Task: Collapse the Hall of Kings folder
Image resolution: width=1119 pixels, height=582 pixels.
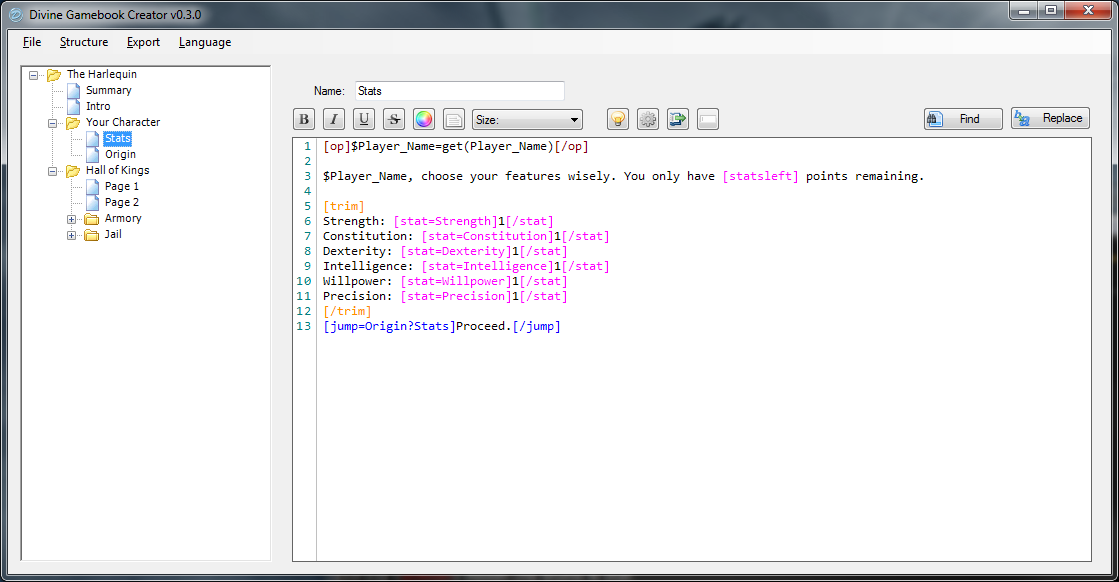Action: (53, 171)
